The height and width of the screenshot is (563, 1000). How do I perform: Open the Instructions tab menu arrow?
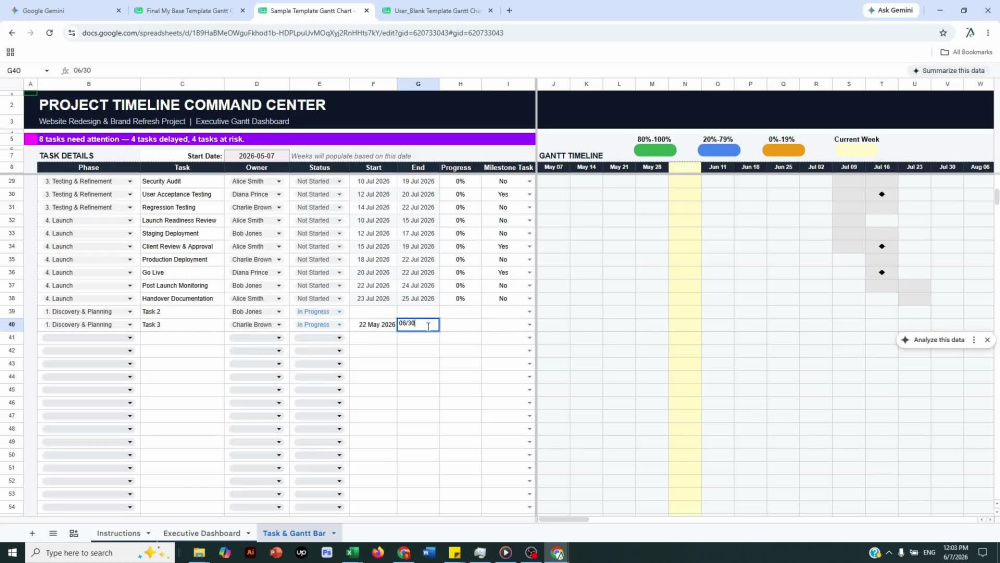click(x=148, y=533)
